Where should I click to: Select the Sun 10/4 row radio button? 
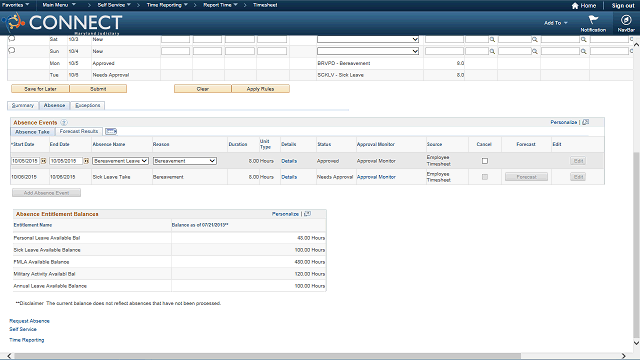(12, 50)
